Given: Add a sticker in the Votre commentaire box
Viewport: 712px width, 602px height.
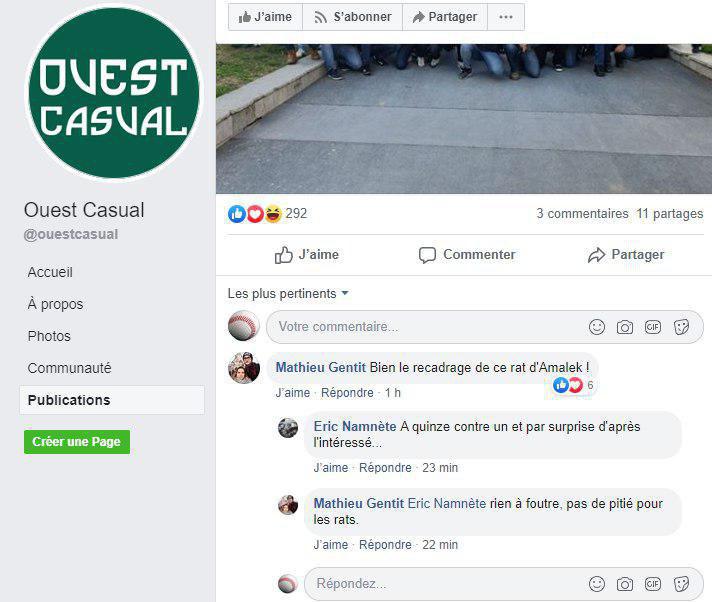Looking at the screenshot, I should [x=681, y=327].
